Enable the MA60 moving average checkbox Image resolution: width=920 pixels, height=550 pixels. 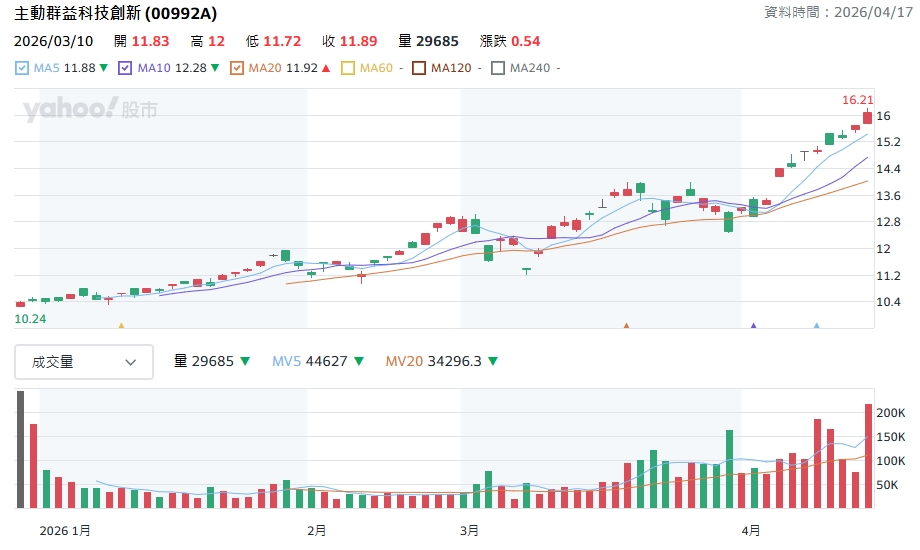[348, 68]
